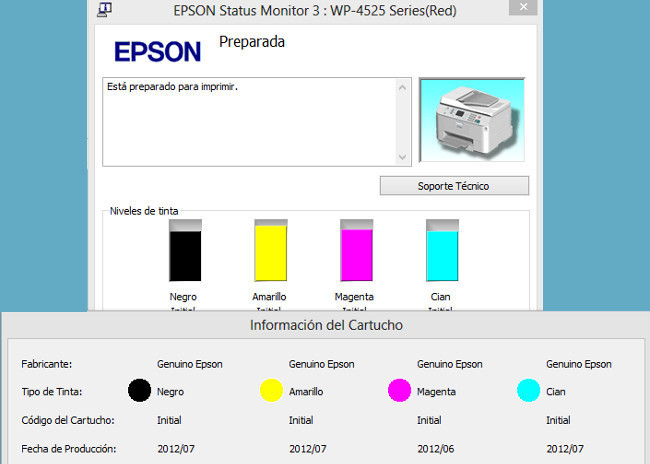Image resolution: width=650 pixels, height=464 pixels.
Task: Click the Fecha de Producción: label
Action: (69, 449)
